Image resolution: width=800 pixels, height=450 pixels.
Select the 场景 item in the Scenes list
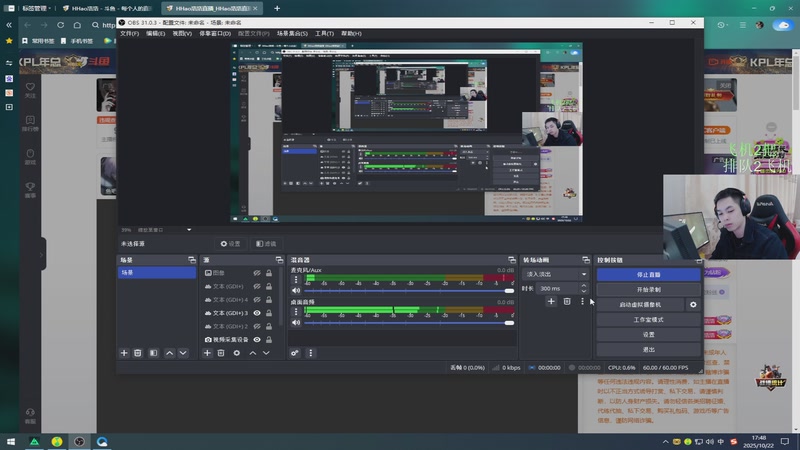(x=157, y=273)
